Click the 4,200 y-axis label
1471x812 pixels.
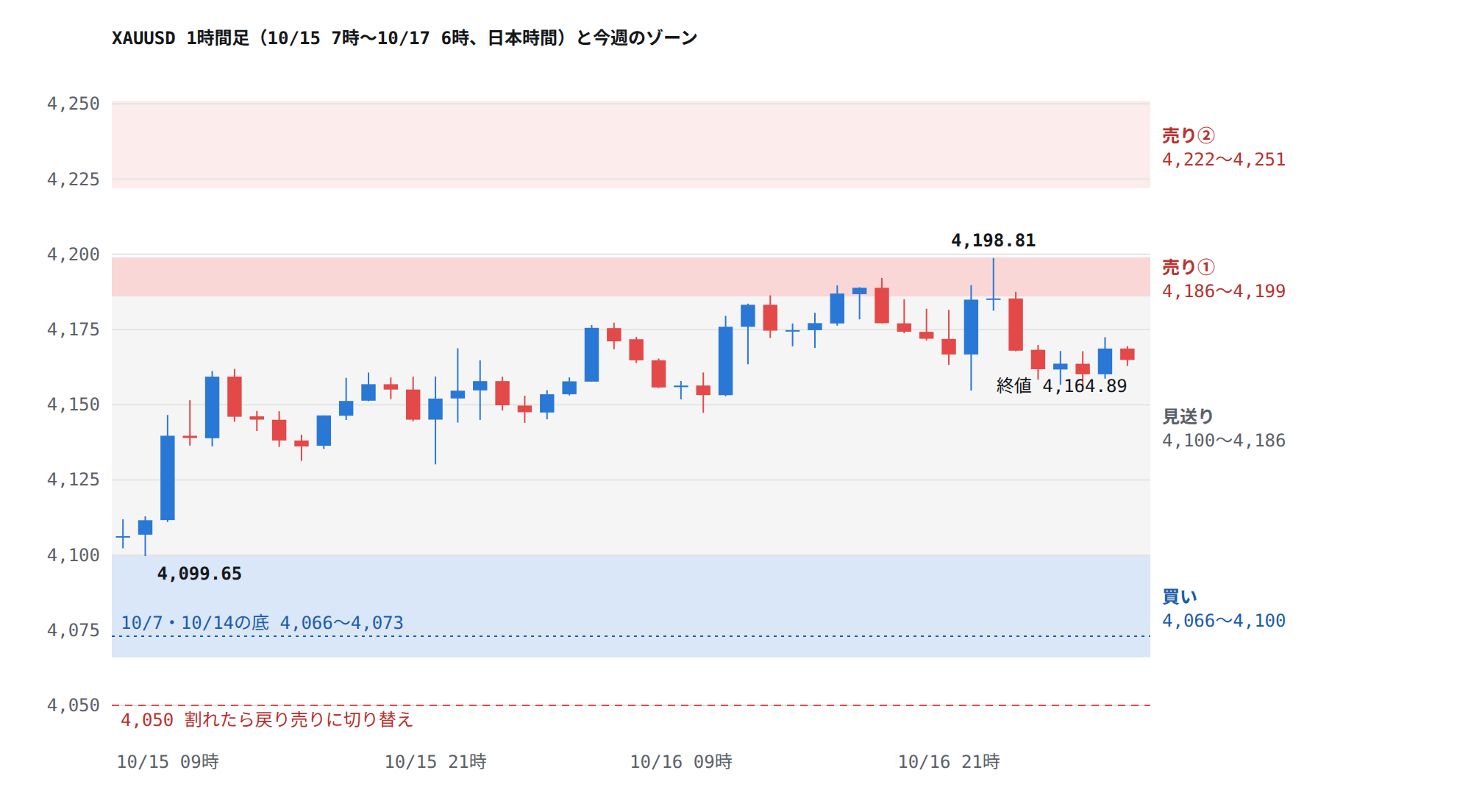[73, 254]
